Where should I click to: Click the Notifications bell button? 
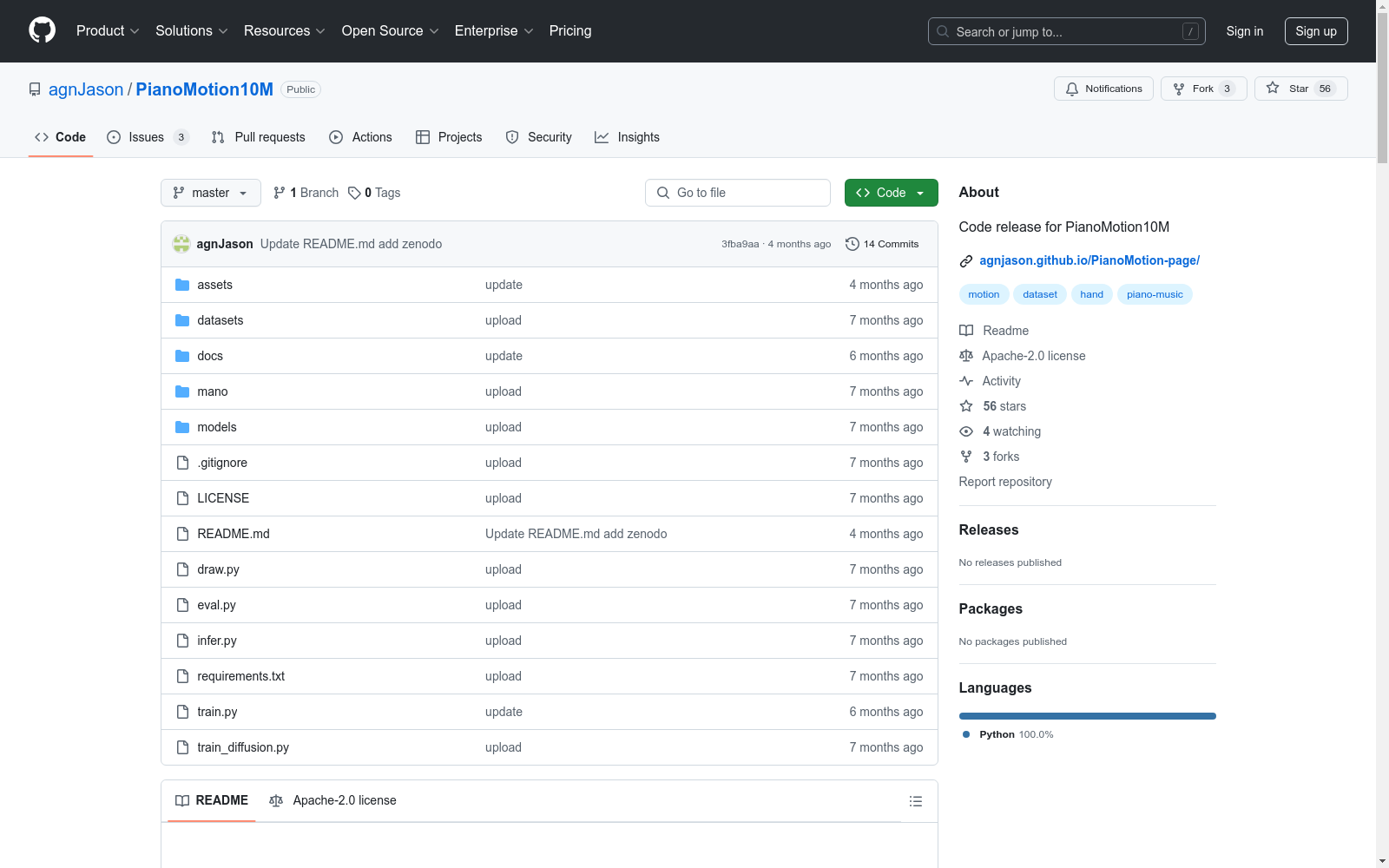(1103, 89)
